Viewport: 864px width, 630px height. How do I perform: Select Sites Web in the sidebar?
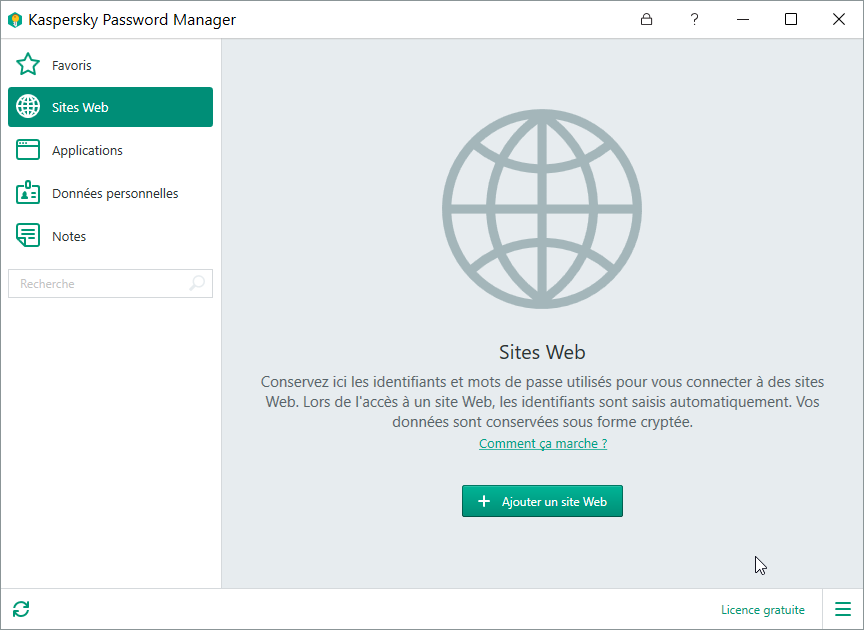click(x=110, y=107)
